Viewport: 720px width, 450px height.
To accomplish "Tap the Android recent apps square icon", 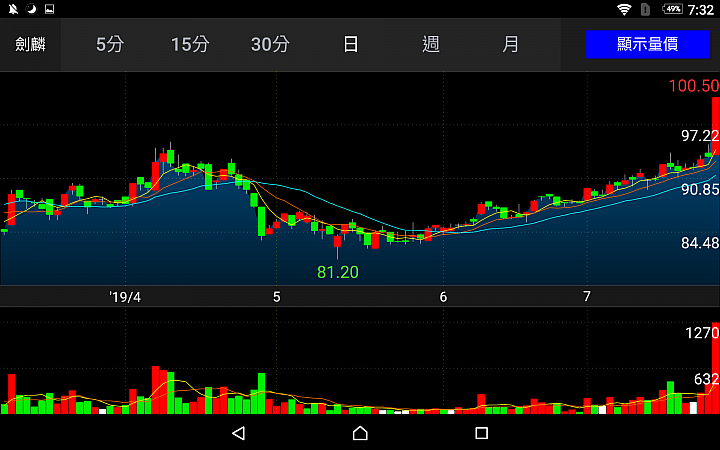I will (481, 433).
